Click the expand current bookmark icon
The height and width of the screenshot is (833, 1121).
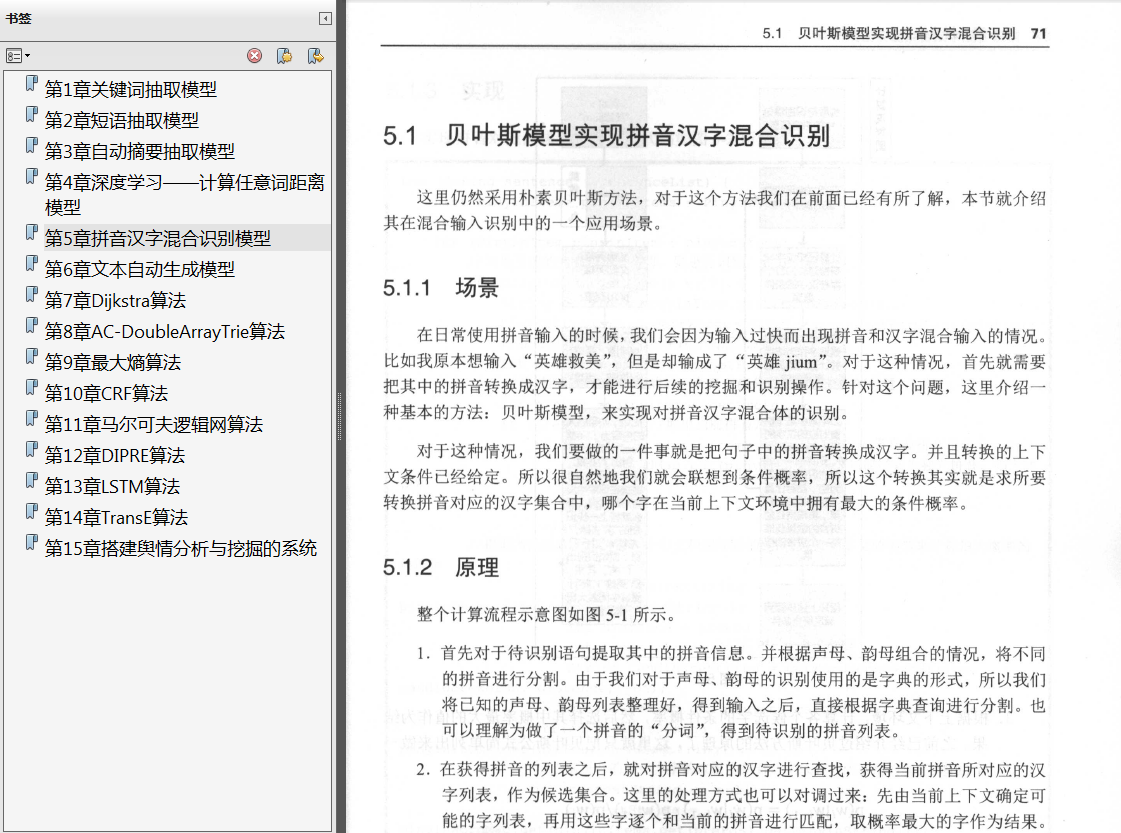tap(315, 56)
